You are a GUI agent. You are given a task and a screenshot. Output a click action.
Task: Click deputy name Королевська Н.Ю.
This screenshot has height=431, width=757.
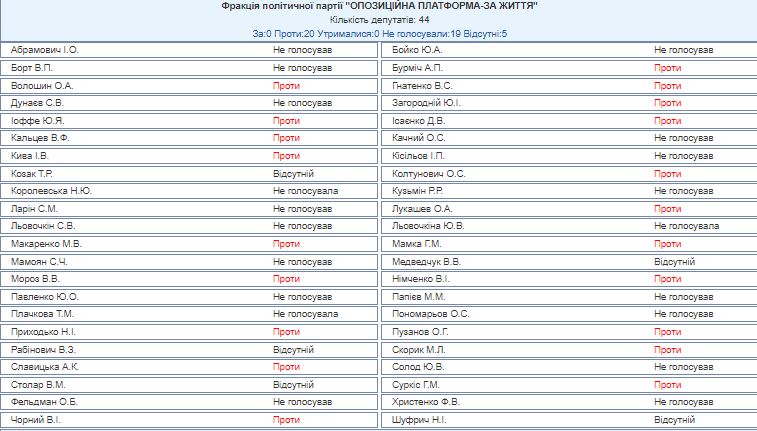click(x=51, y=191)
